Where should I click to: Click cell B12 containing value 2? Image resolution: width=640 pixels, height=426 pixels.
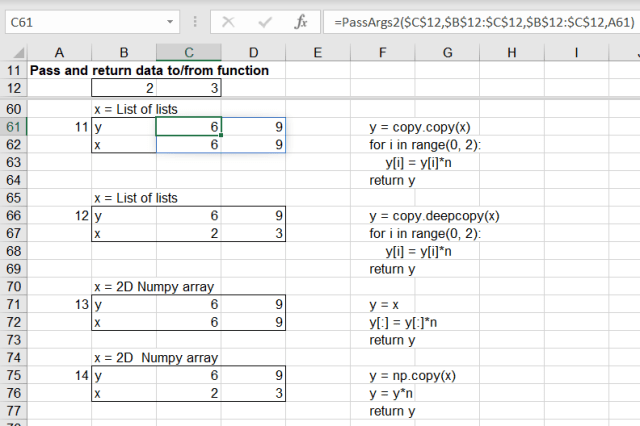123,88
